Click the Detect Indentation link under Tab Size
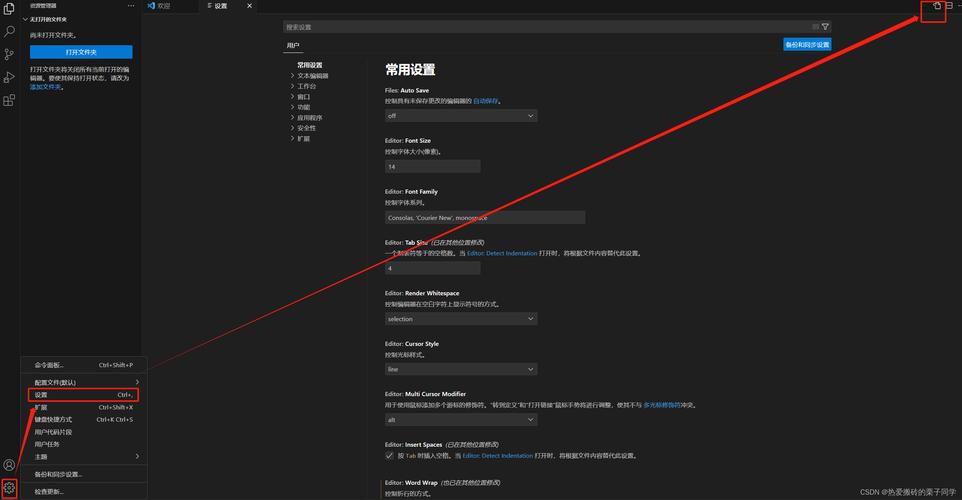The width and height of the screenshot is (962, 500). (x=502, y=253)
